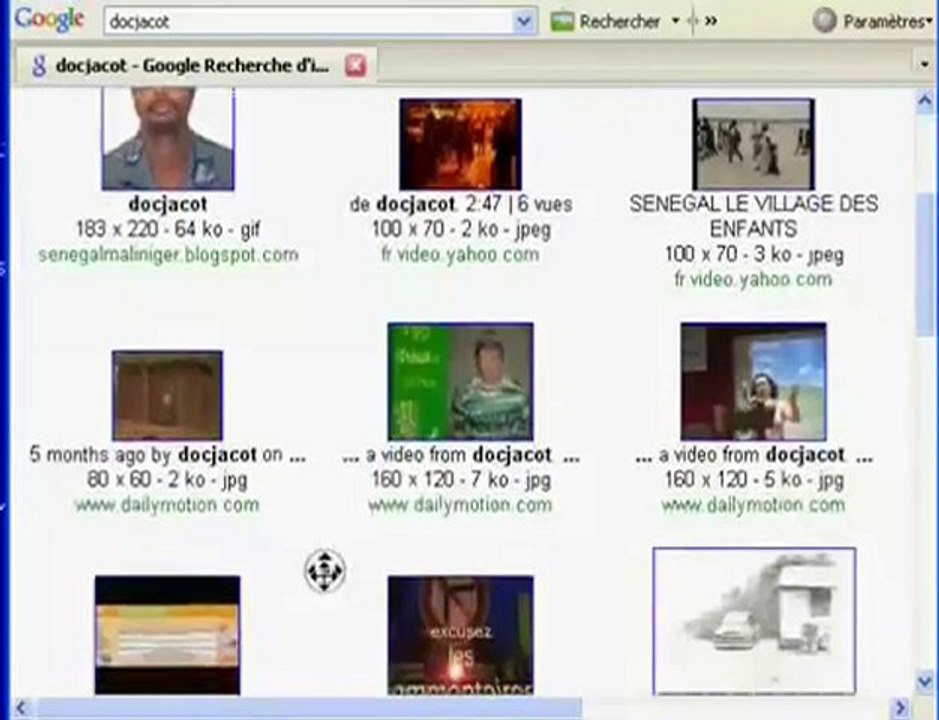Open the green-background man thumbnail
This screenshot has width=939, height=720.
pyautogui.click(x=461, y=382)
